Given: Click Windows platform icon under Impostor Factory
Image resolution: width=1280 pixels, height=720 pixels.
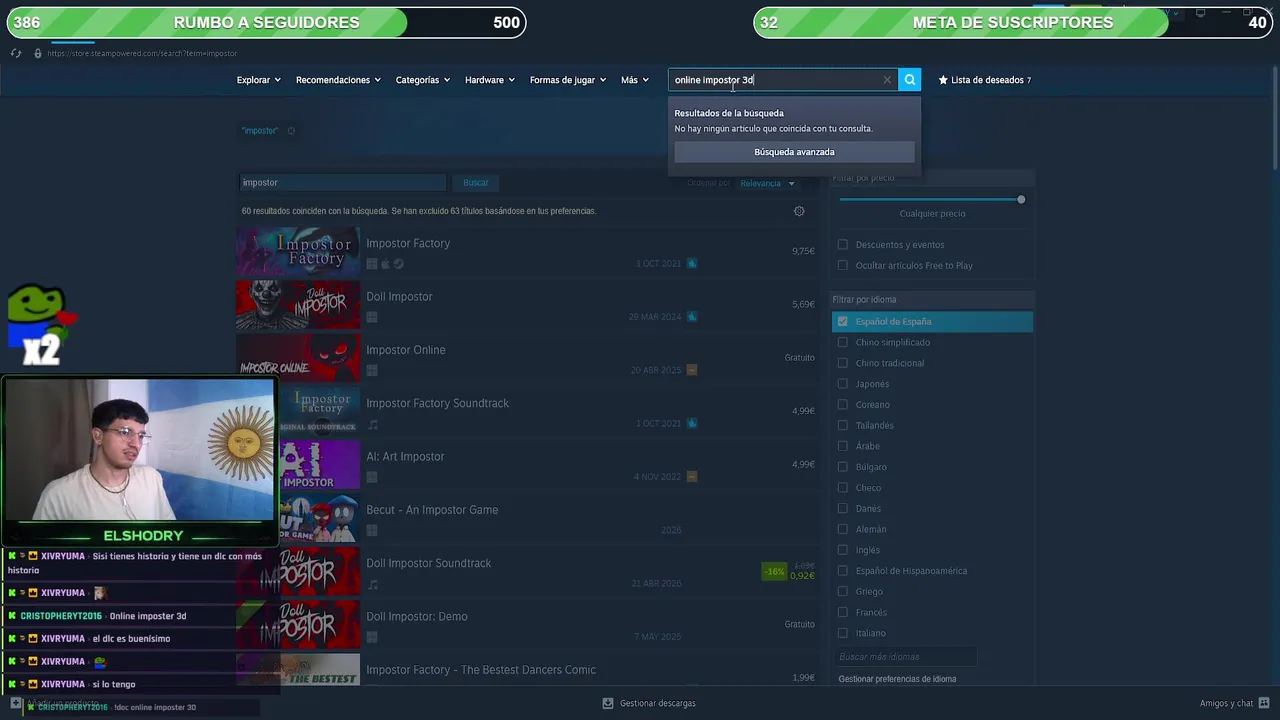Looking at the screenshot, I should tap(372, 264).
